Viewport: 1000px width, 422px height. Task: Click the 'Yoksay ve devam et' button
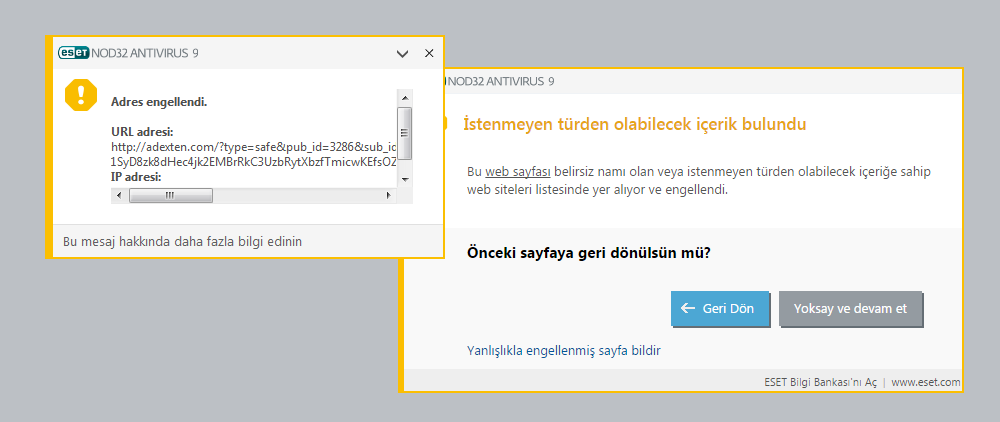pos(850,309)
